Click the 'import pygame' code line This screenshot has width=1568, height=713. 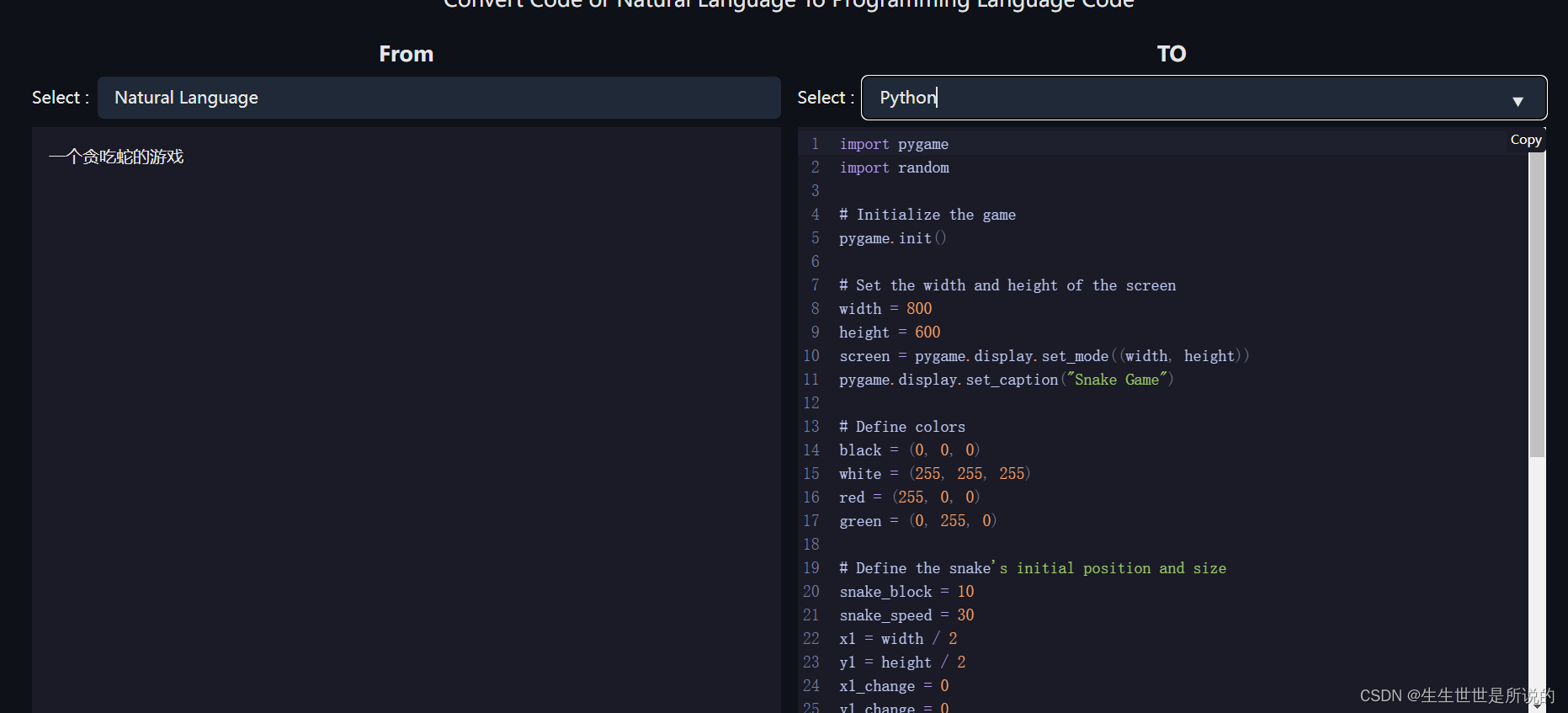(894, 144)
